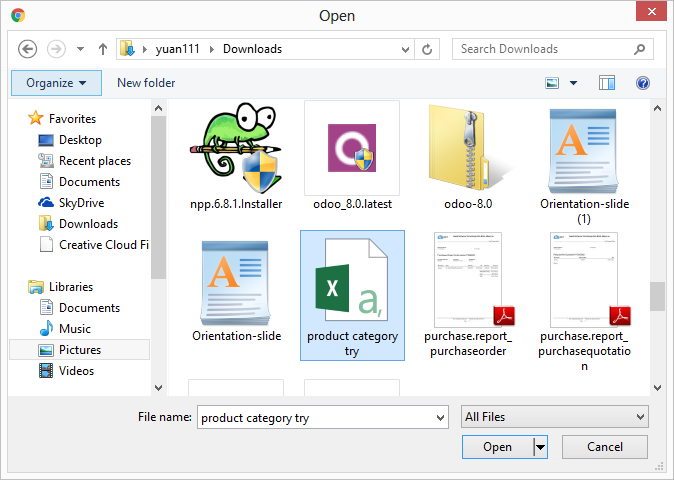
Task: Click the magnifier search icon
Action: 640,49
